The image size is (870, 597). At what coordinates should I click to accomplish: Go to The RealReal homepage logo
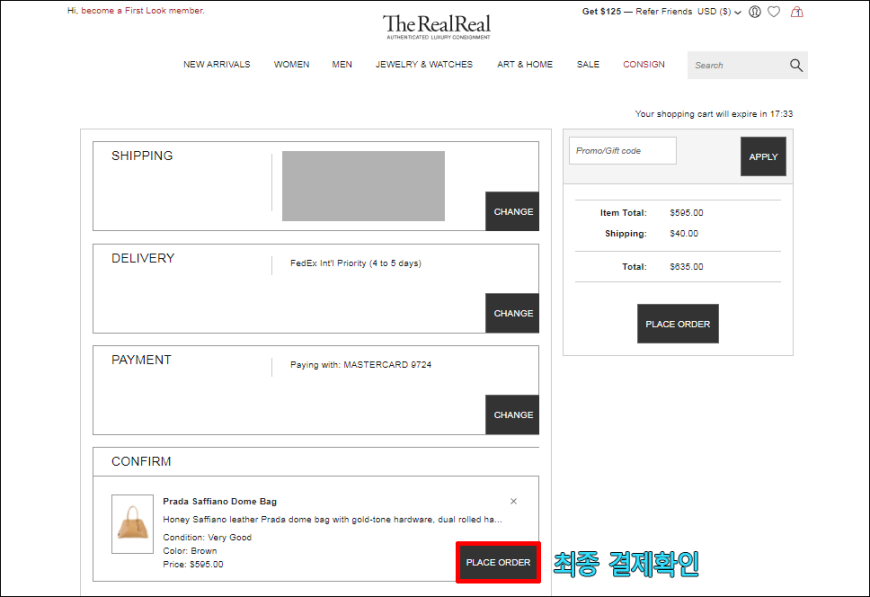(x=437, y=27)
